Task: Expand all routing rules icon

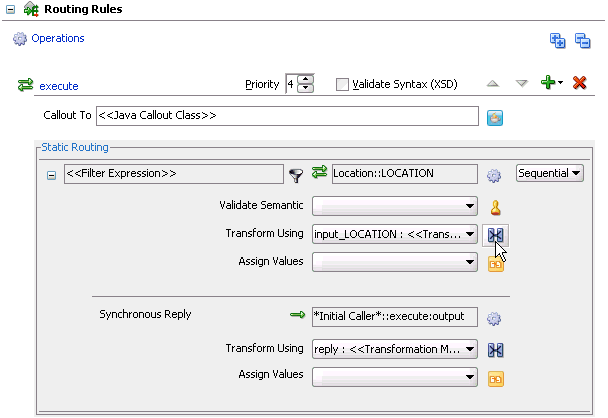Action: coord(558,40)
